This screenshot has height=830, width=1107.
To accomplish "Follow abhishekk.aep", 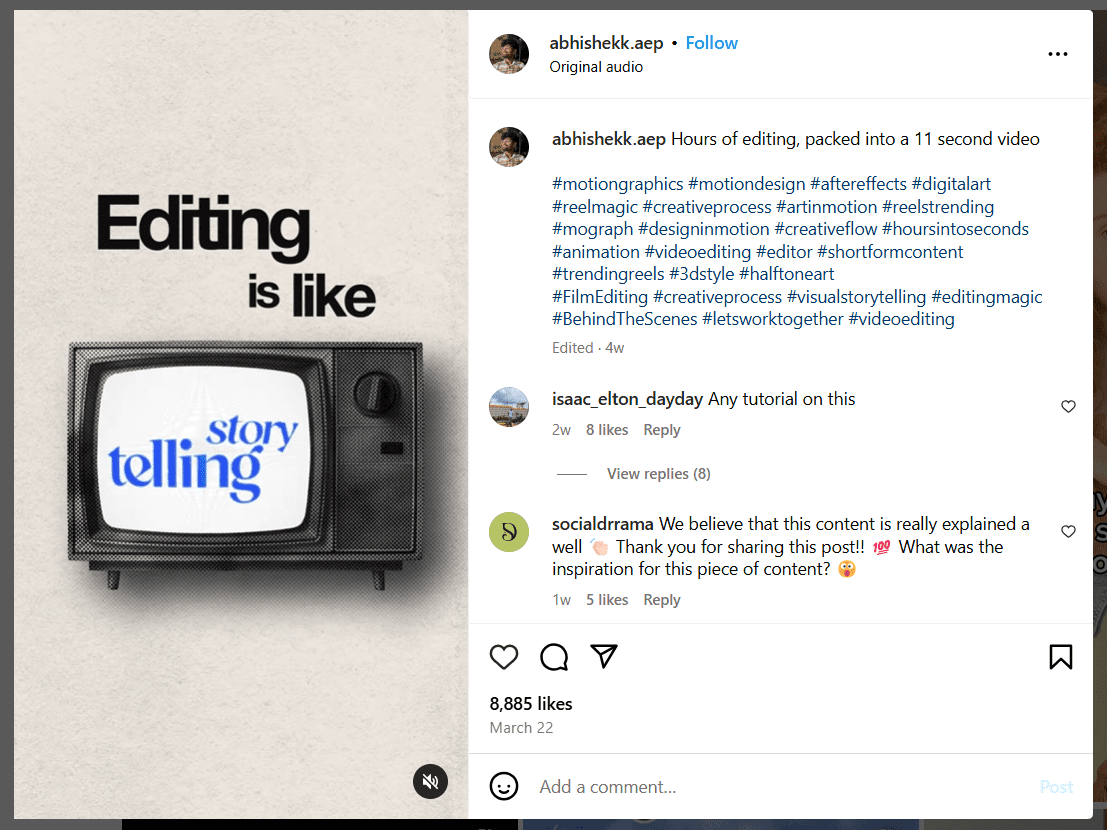I will [x=711, y=43].
